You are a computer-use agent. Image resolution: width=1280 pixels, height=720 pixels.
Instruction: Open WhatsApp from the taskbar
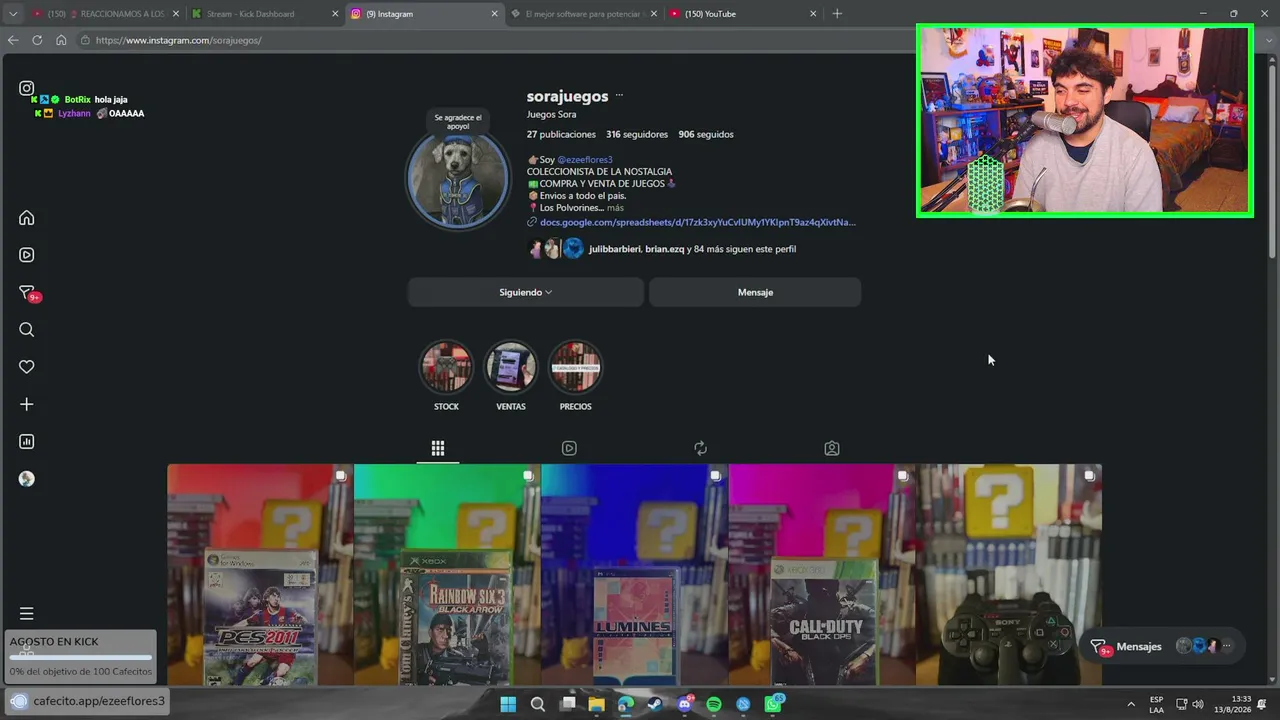[773, 704]
